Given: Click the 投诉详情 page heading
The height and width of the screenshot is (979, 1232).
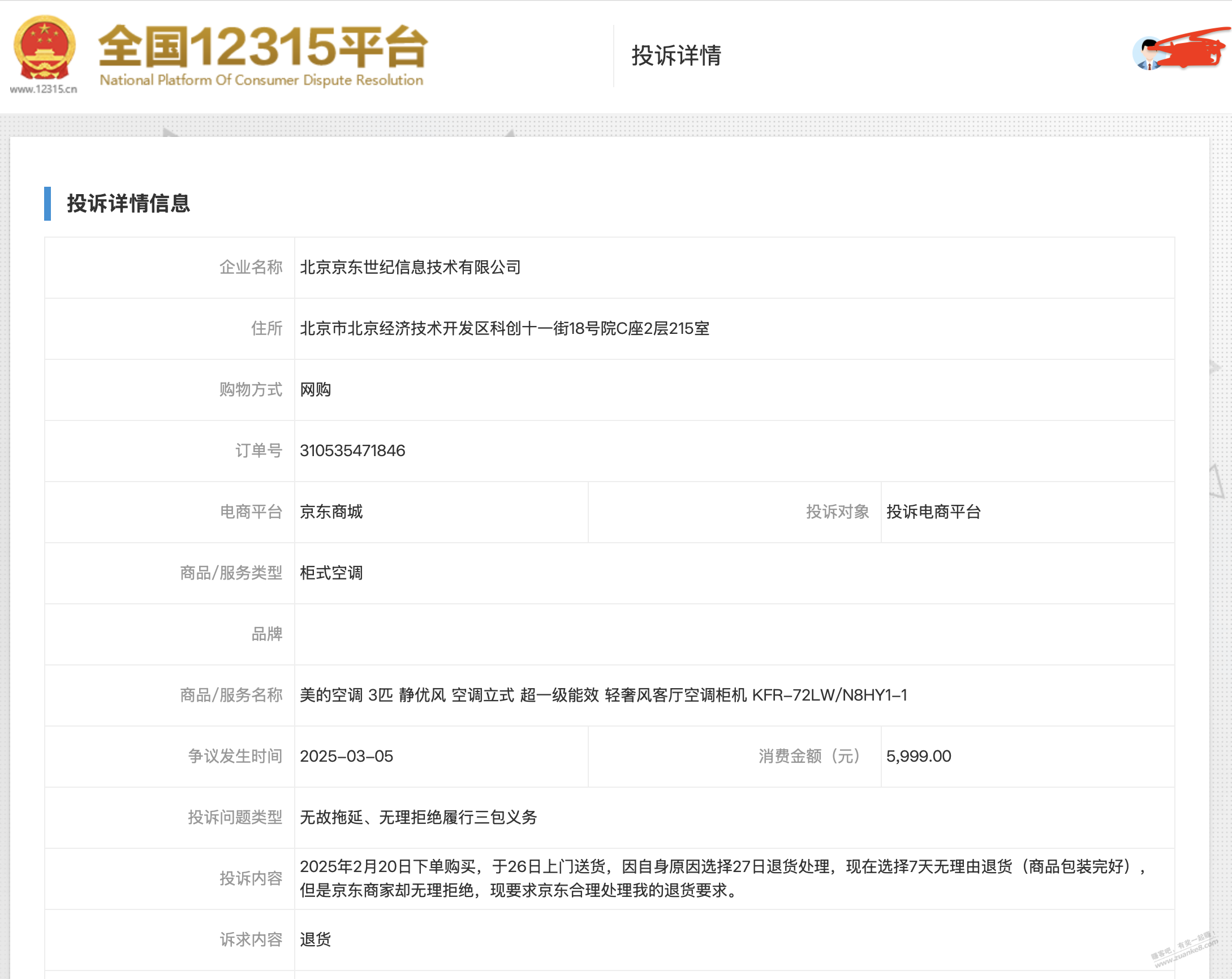Looking at the screenshot, I should tap(676, 55).
